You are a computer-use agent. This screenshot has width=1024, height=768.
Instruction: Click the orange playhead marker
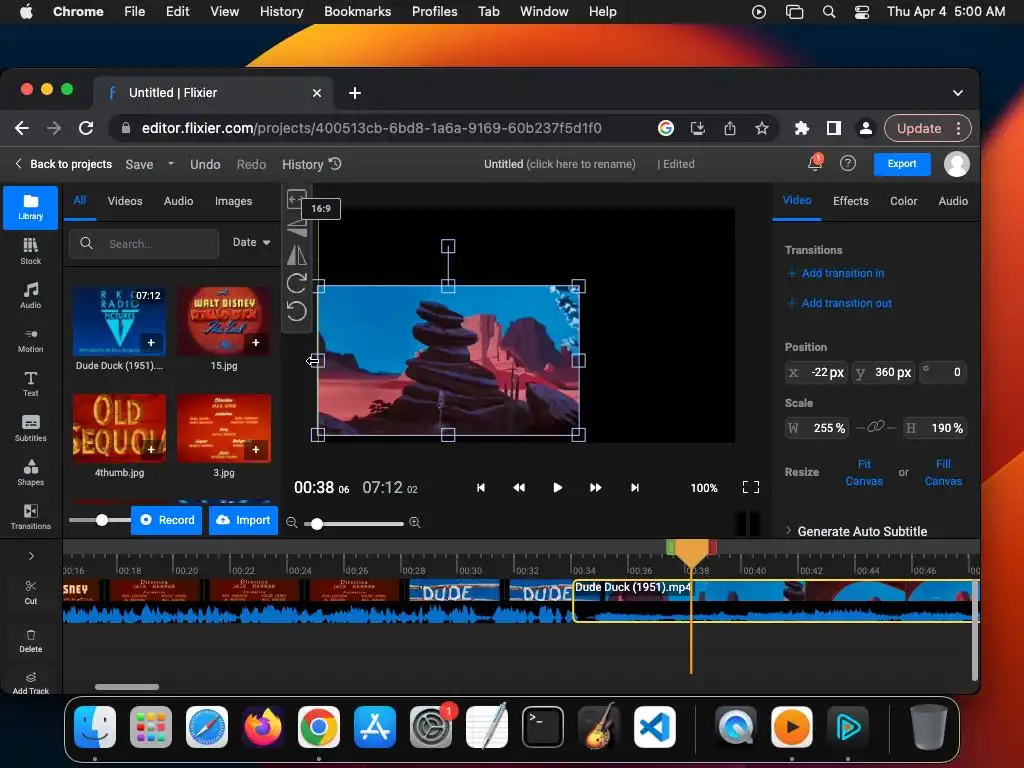click(x=691, y=552)
